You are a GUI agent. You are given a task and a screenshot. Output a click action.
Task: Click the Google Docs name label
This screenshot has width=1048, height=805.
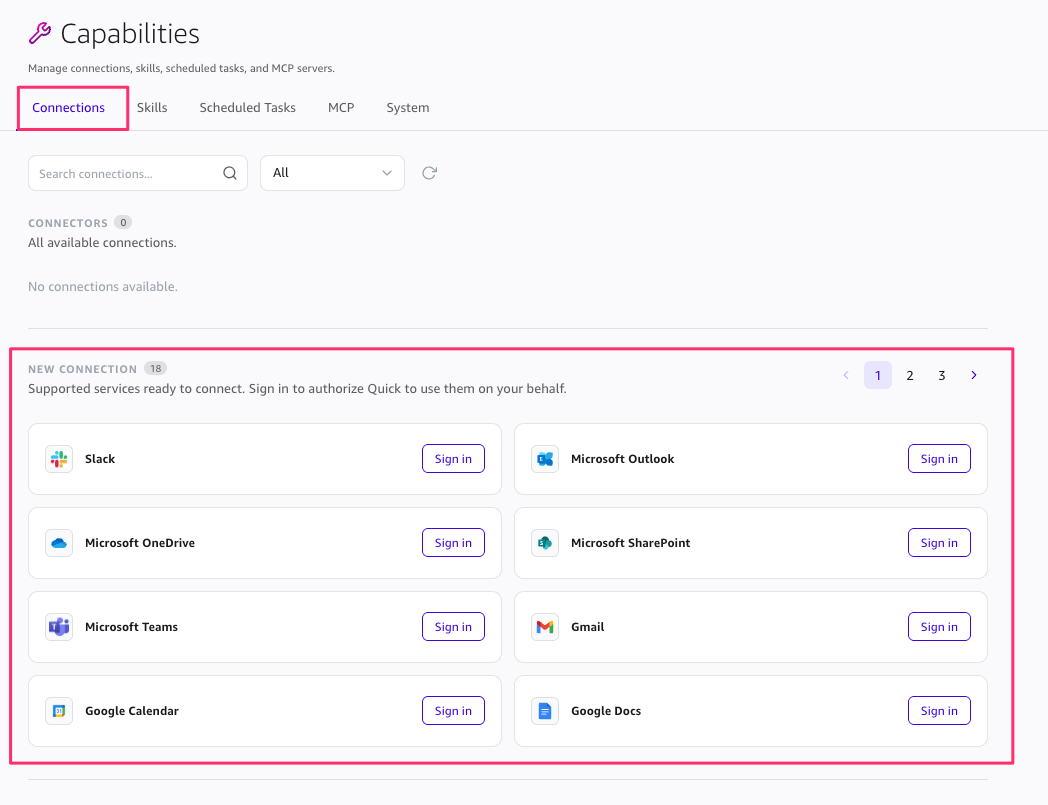606,711
